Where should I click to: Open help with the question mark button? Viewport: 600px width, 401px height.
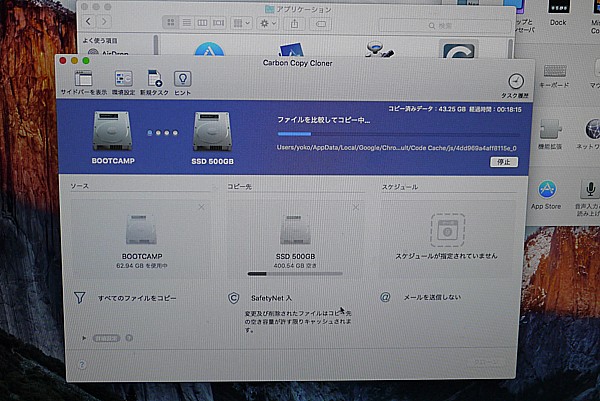point(82,364)
